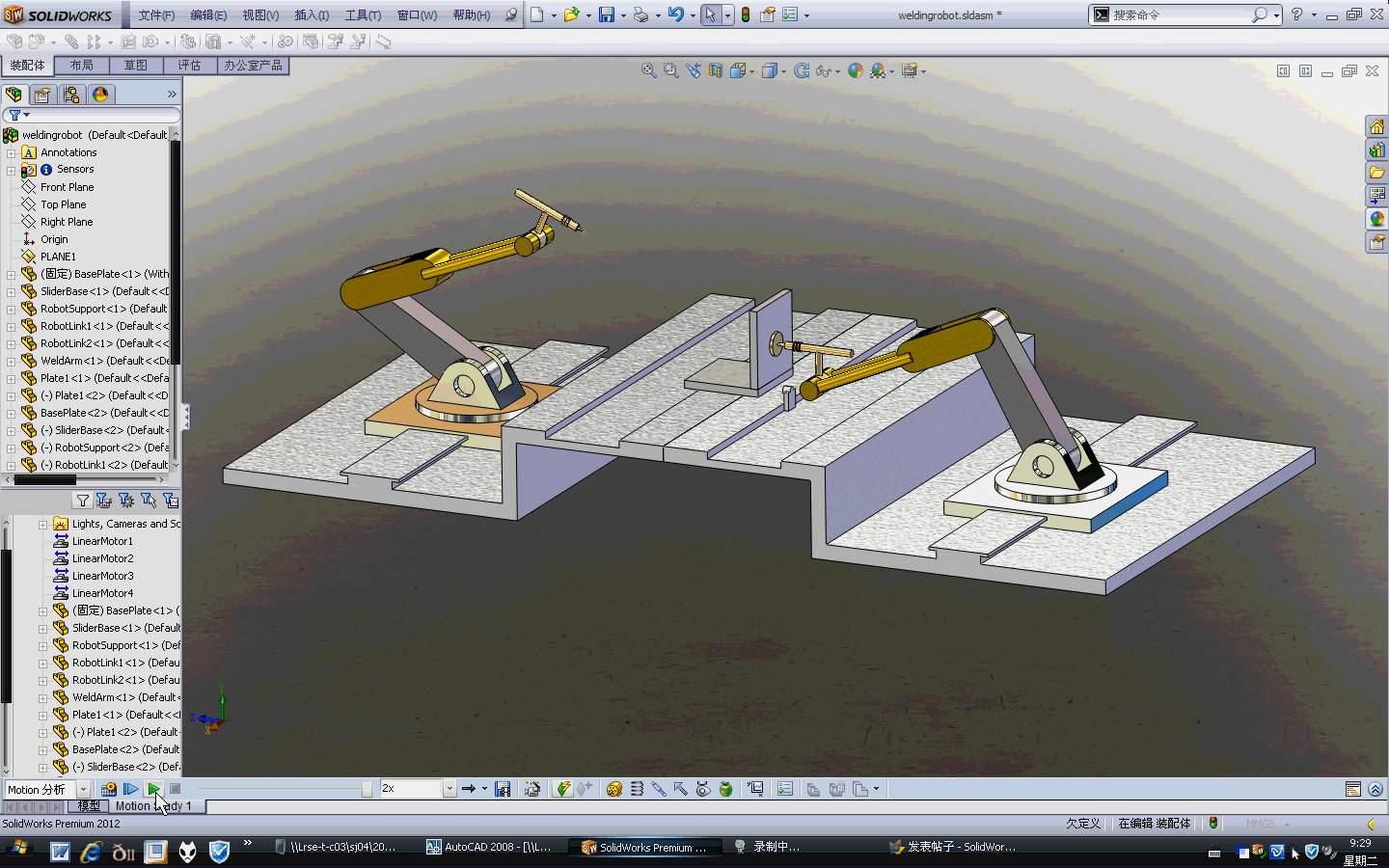This screenshot has height=868, width=1389.
Task: Stop the motion study playback
Action: (175, 789)
